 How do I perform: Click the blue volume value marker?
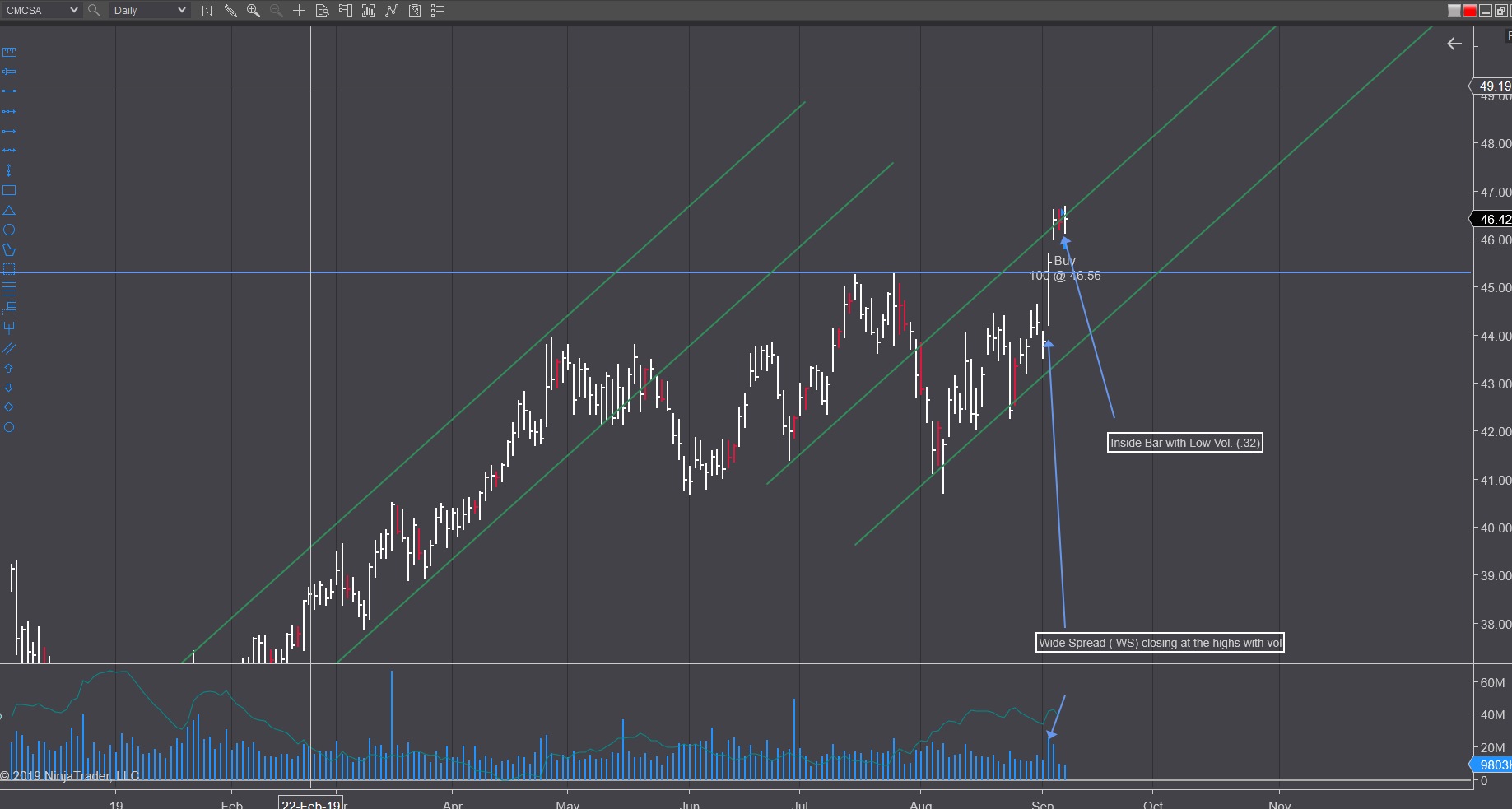(x=1491, y=765)
